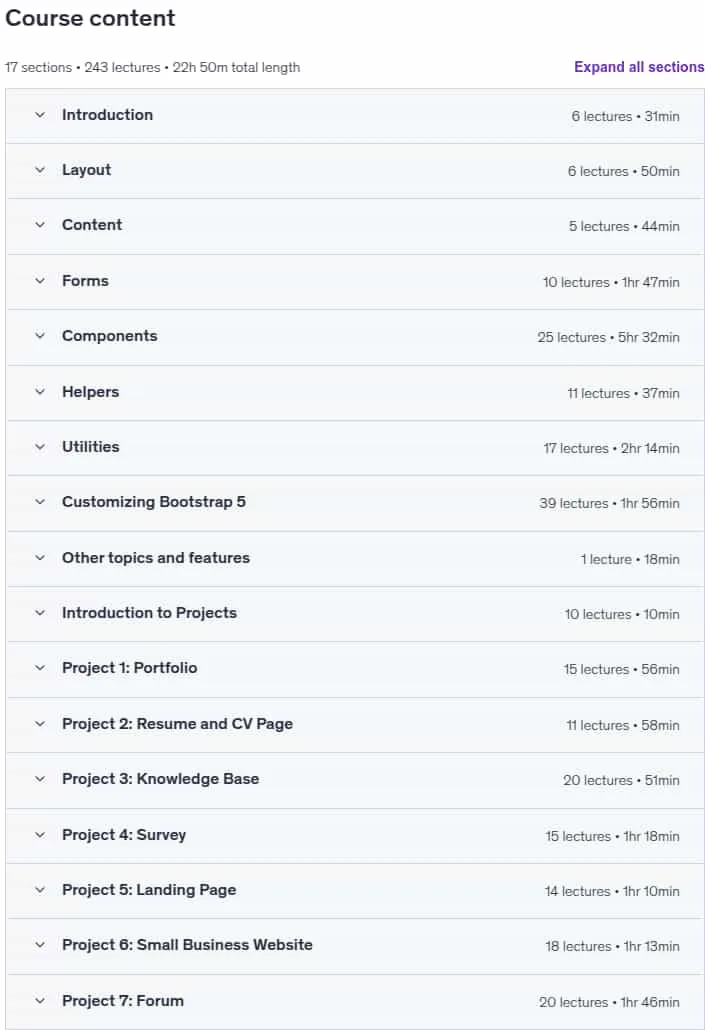705x1030 pixels.
Task: Click the chevron icon next to Forms
Action: coord(40,281)
